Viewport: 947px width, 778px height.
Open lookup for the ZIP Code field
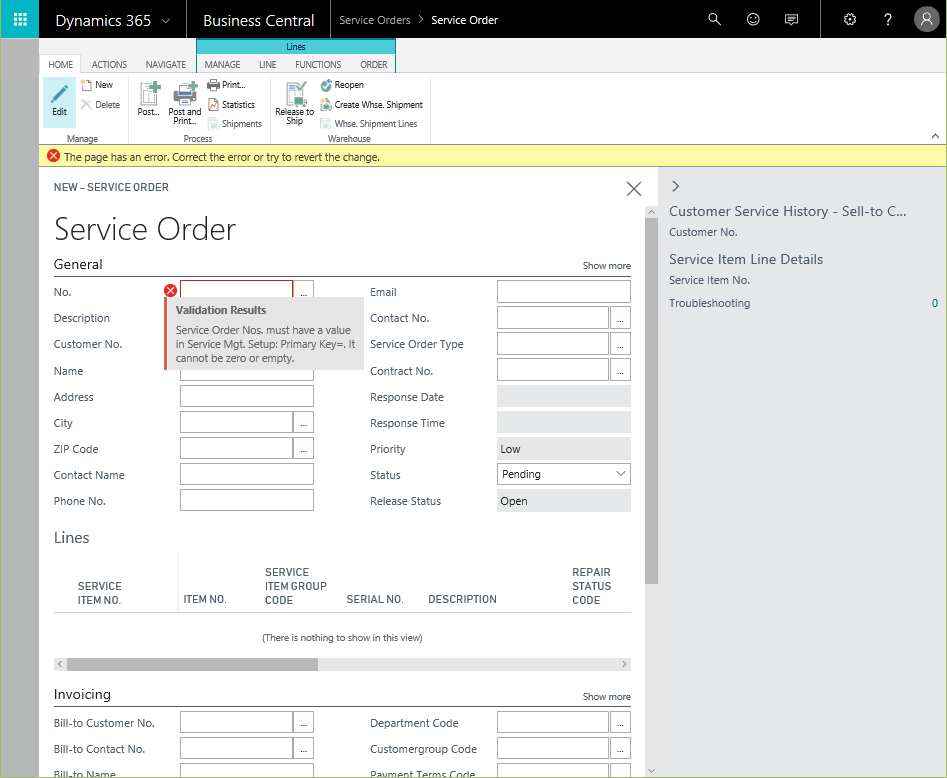[x=304, y=448]
